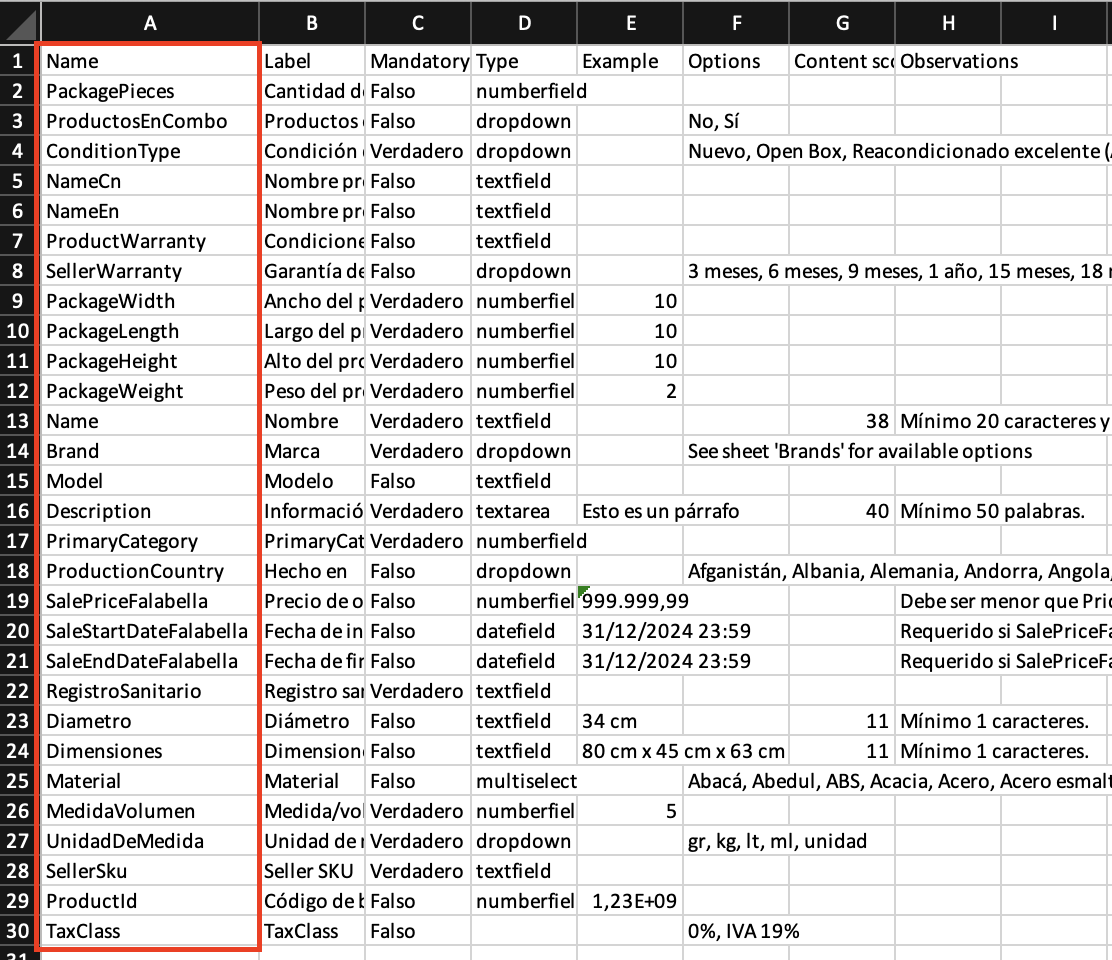This screenshot has height=960, width=1112.
Task: Click cell containing Brand
Action: click(x=150, y=451)
